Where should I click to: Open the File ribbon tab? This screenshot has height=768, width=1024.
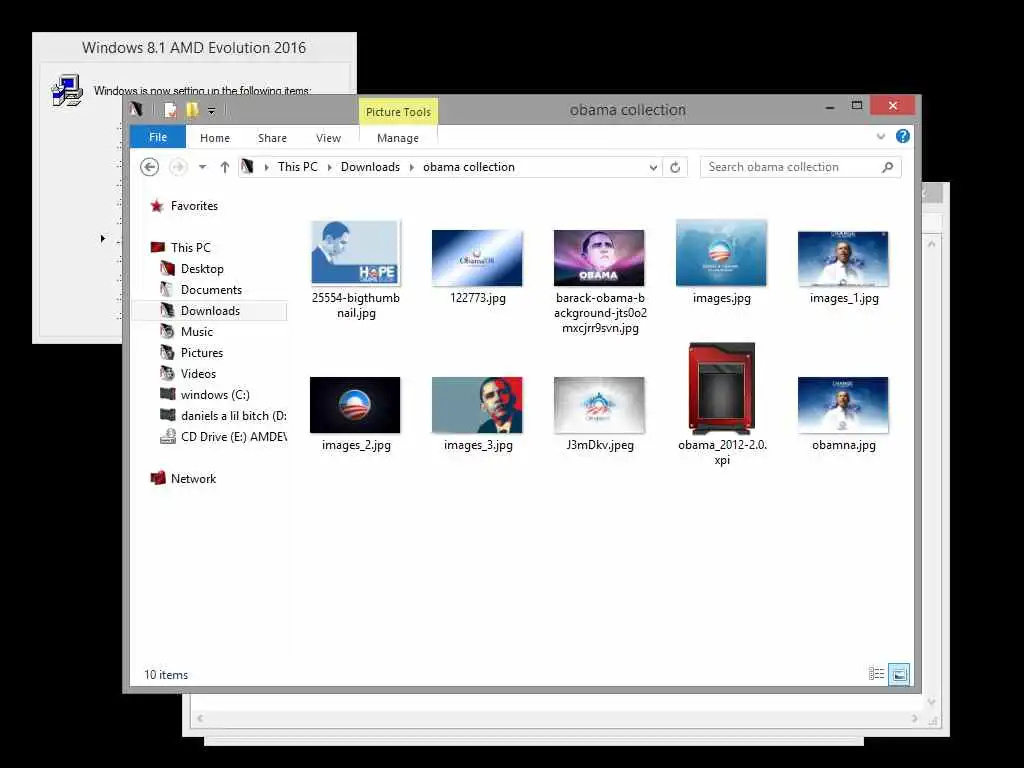tap(157, 137)
